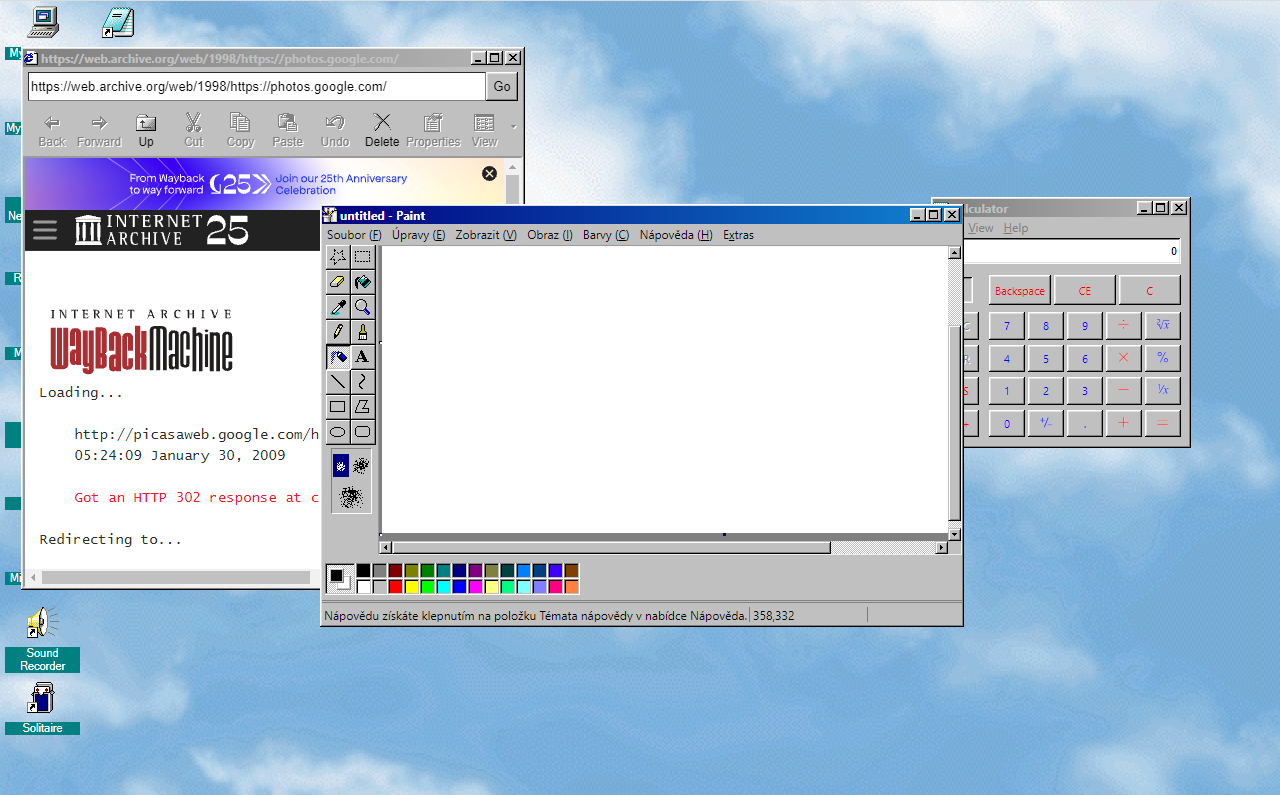This screenshot has height=795, width=1280.
Task: Pick the Fill With Color bucket tool
Action: click(362, 282)
